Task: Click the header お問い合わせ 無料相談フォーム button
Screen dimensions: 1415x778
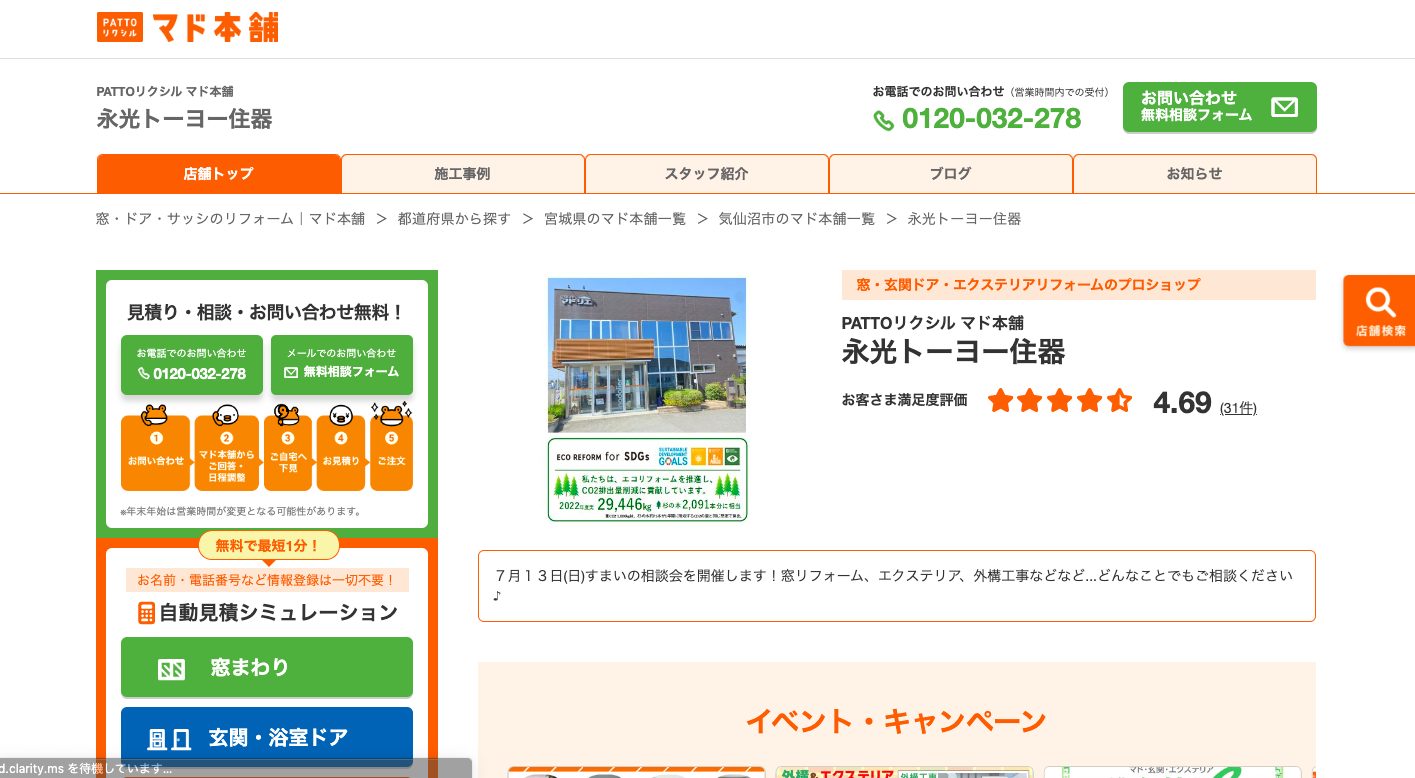Action: (1219, 107)
